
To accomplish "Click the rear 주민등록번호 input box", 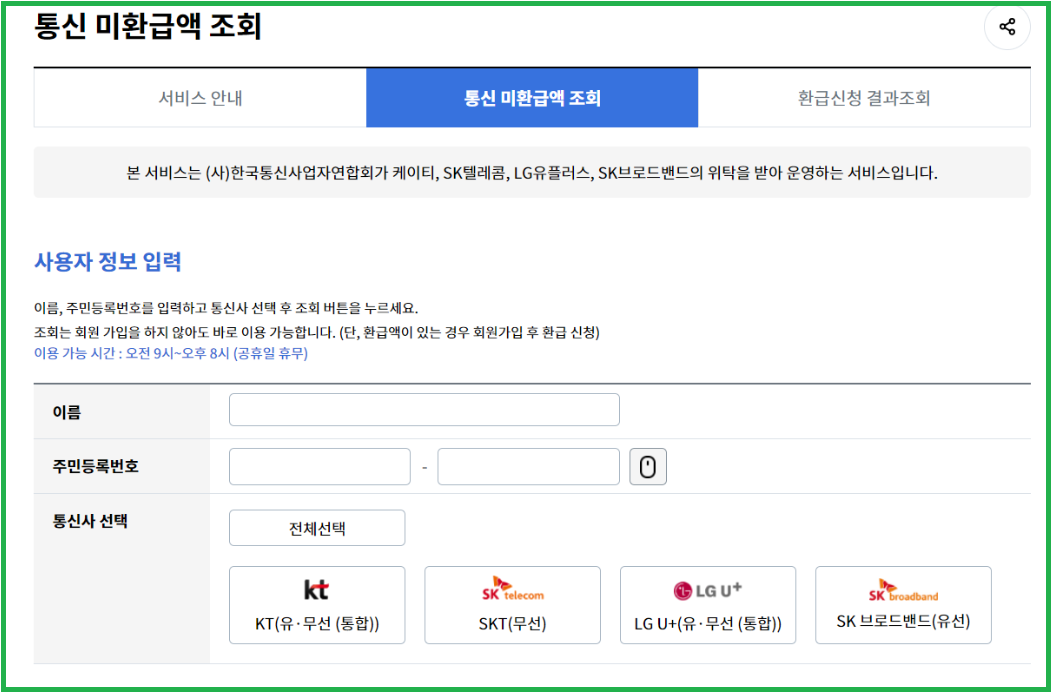I will pyautogui.click(x=527, y=466).
